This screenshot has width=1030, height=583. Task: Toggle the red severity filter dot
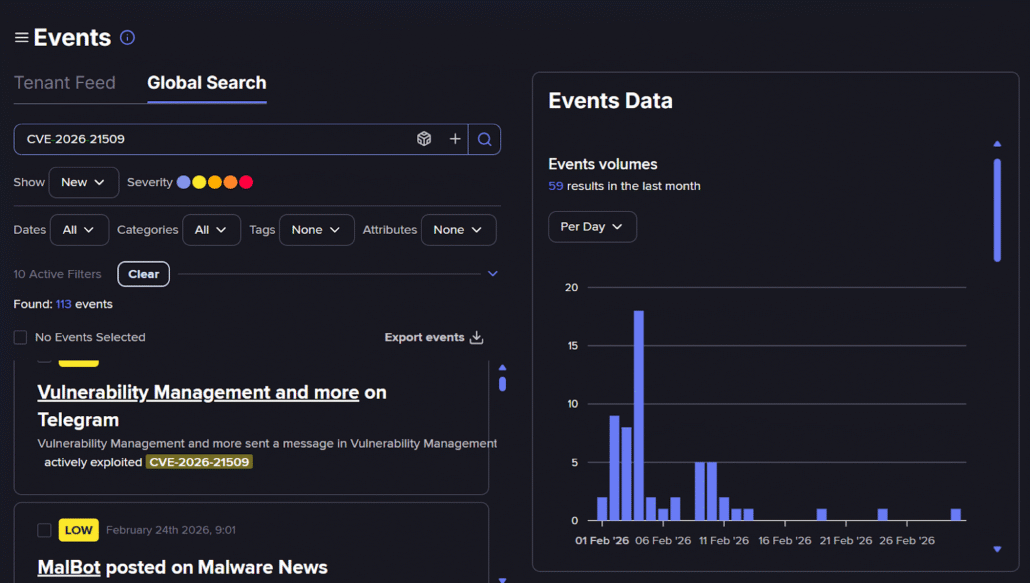pos(246,182)
